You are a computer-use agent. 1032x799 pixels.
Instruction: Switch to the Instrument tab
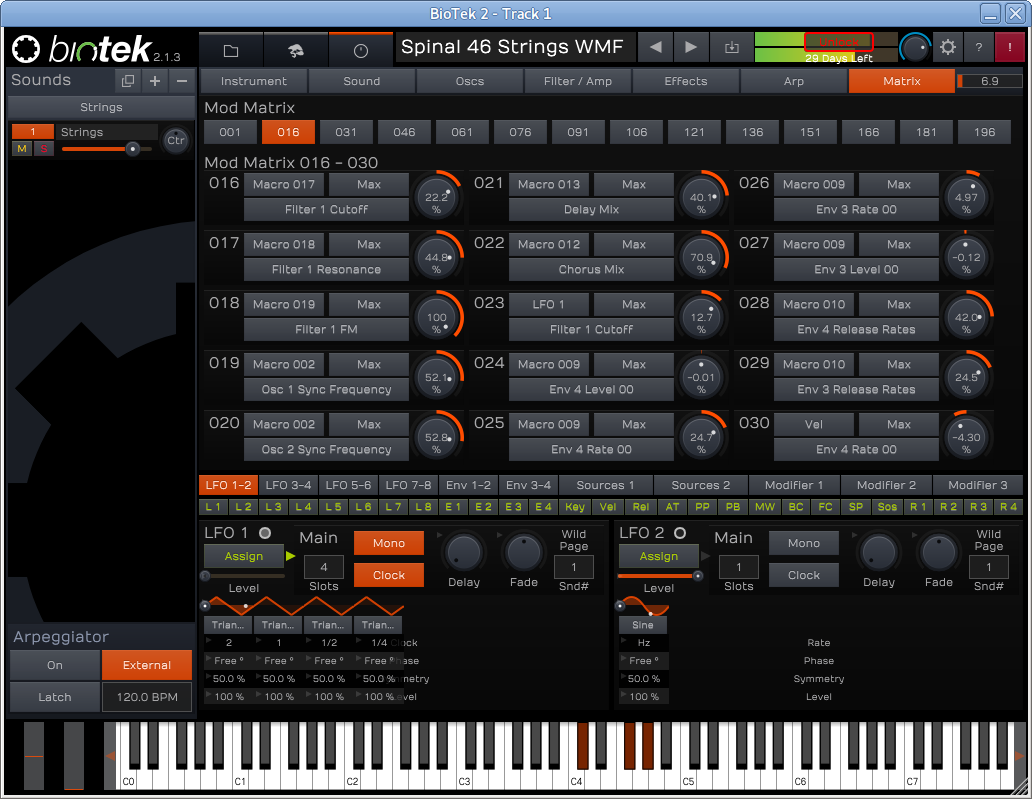pyautogui.click(x=254, y=81)
